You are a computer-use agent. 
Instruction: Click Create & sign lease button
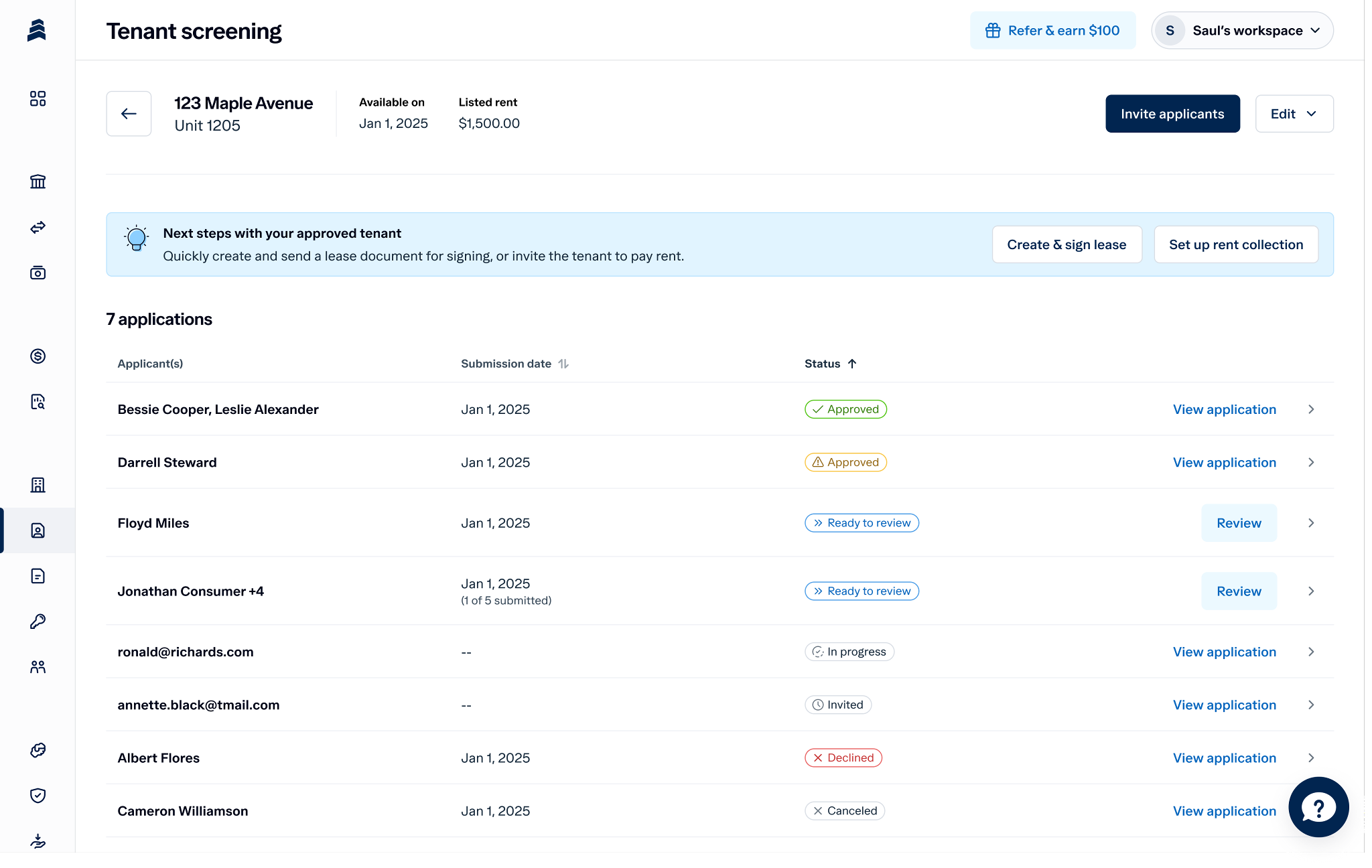(x=1067, y=244)
